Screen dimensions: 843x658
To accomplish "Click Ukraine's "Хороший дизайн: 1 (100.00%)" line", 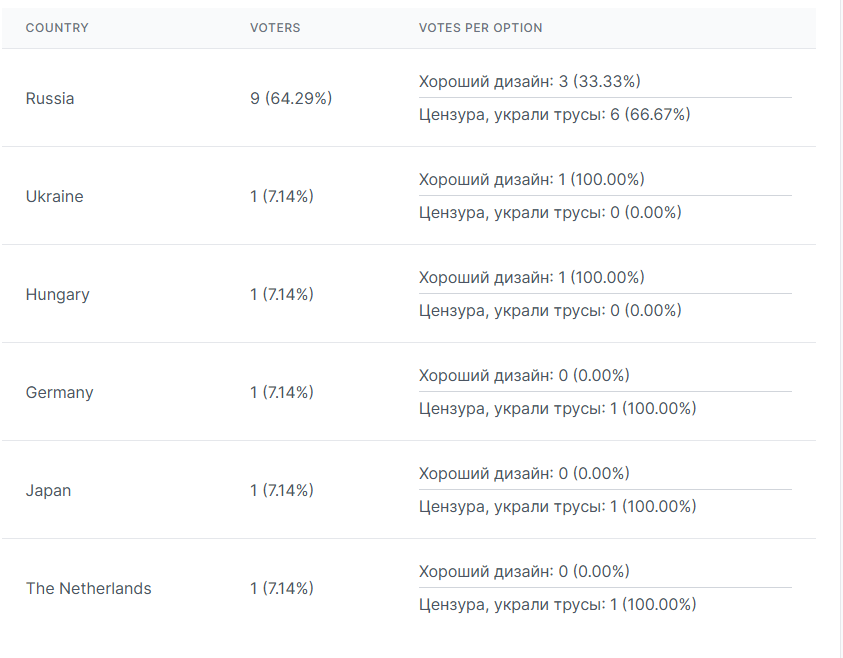I will (532, 180).
